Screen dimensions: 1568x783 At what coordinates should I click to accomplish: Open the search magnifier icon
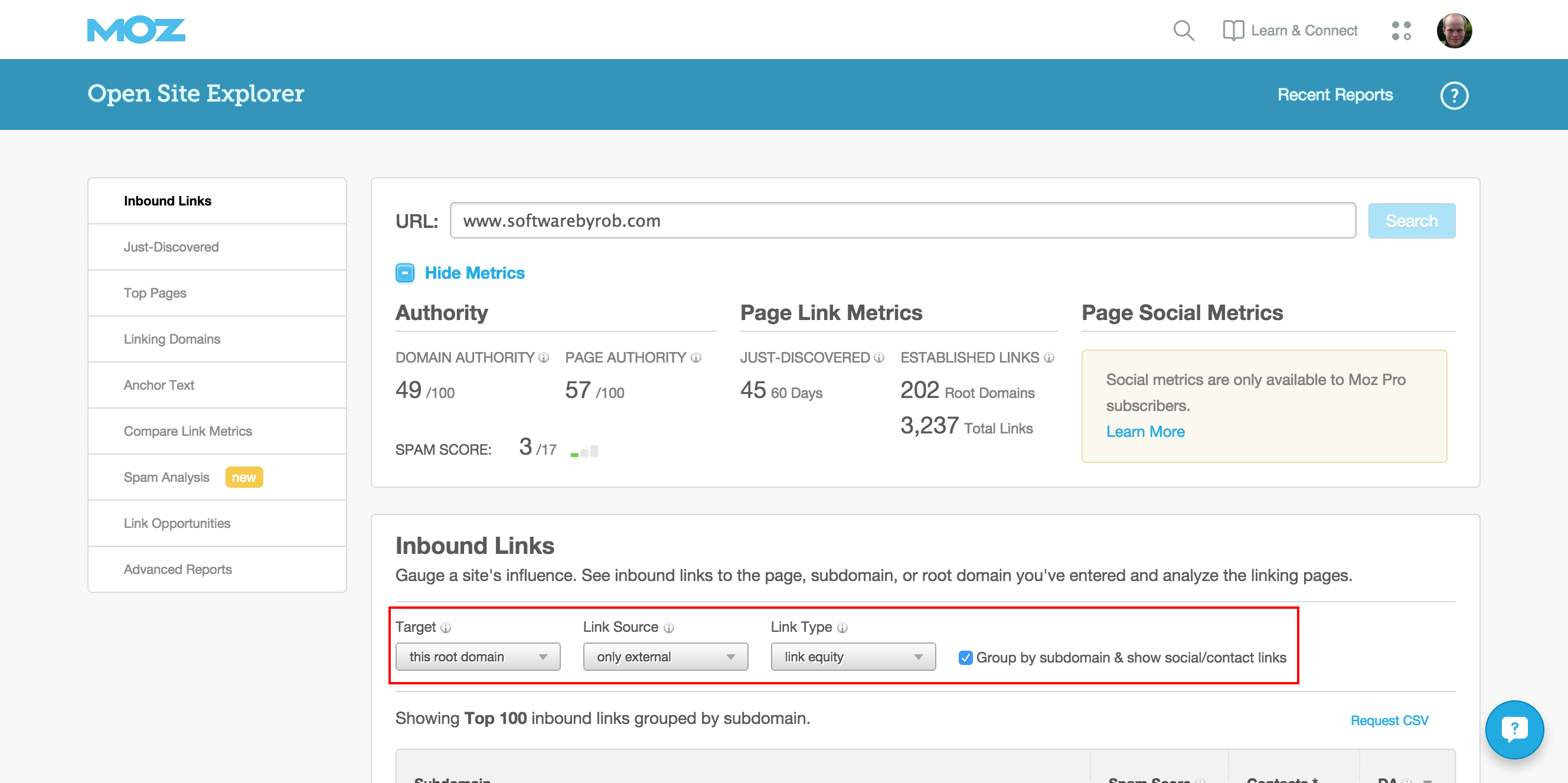[1183, 31]
